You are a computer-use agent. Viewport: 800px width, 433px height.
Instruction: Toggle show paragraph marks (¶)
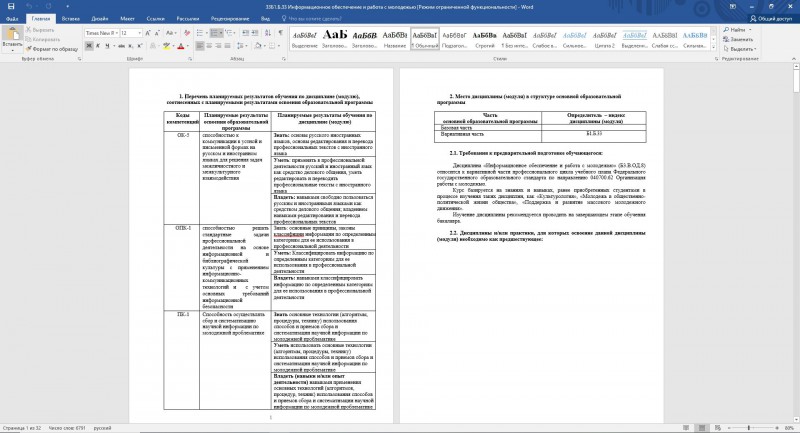[x=281, y=33]
